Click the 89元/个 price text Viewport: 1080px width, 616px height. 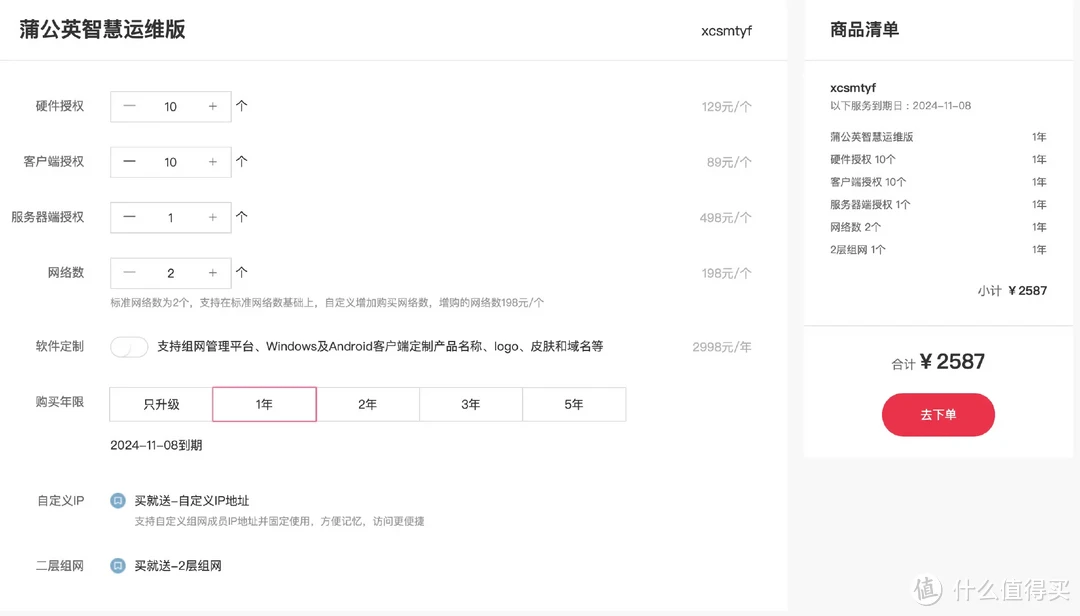click(729, 163)
